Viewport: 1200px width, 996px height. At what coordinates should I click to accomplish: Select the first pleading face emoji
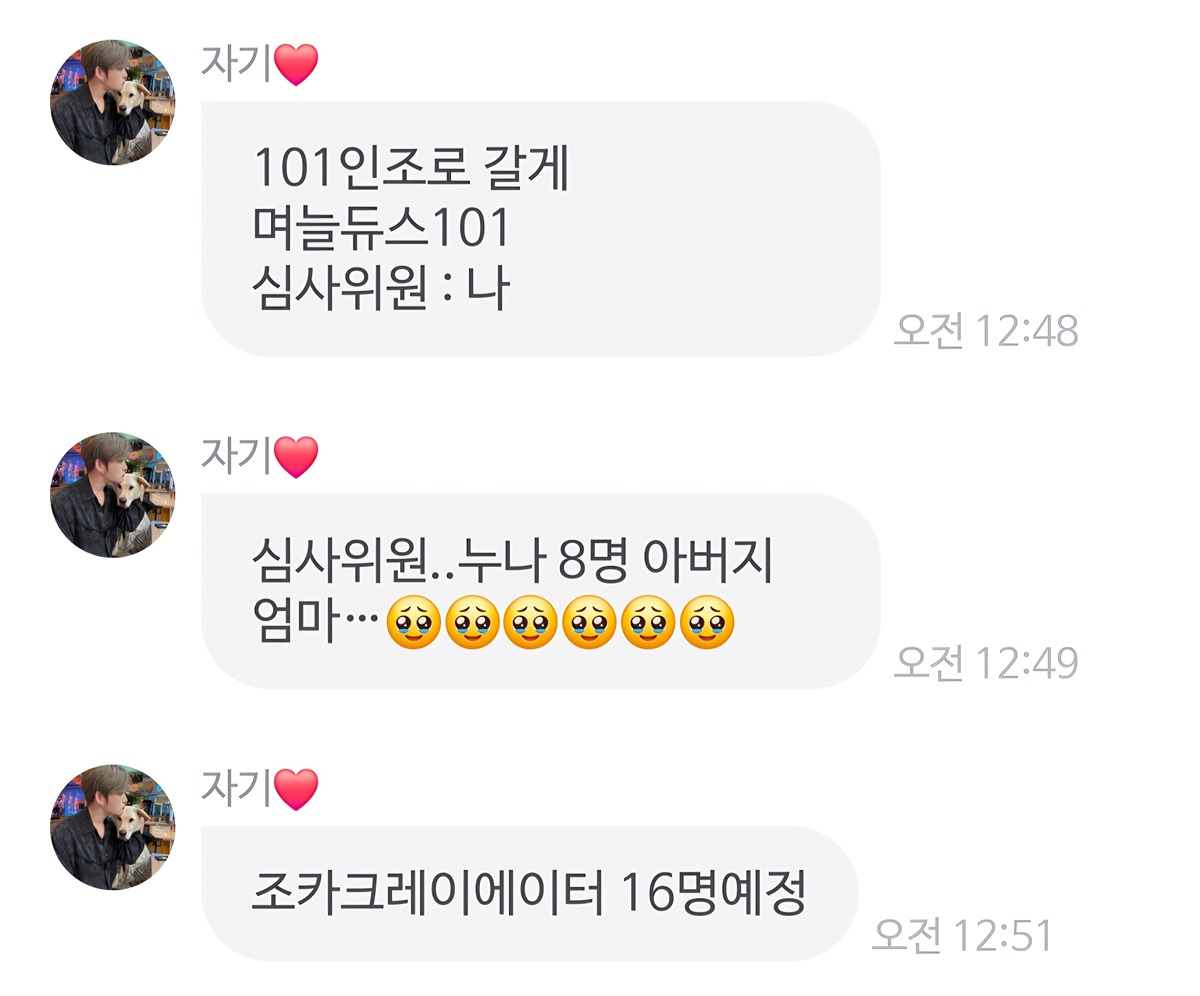point(413,623)
